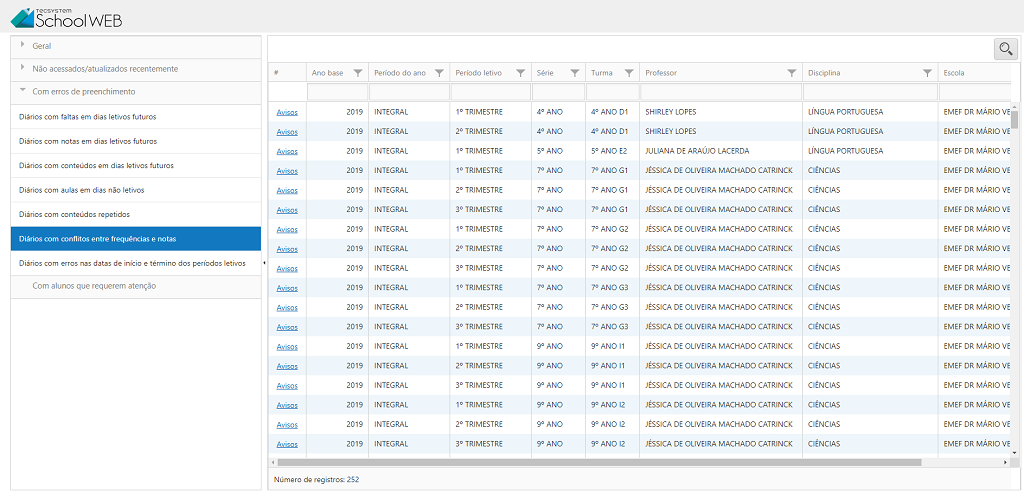1024x493 pixels.
Task: Click the Série column filter icon
Action: click(x=575, y=73)
